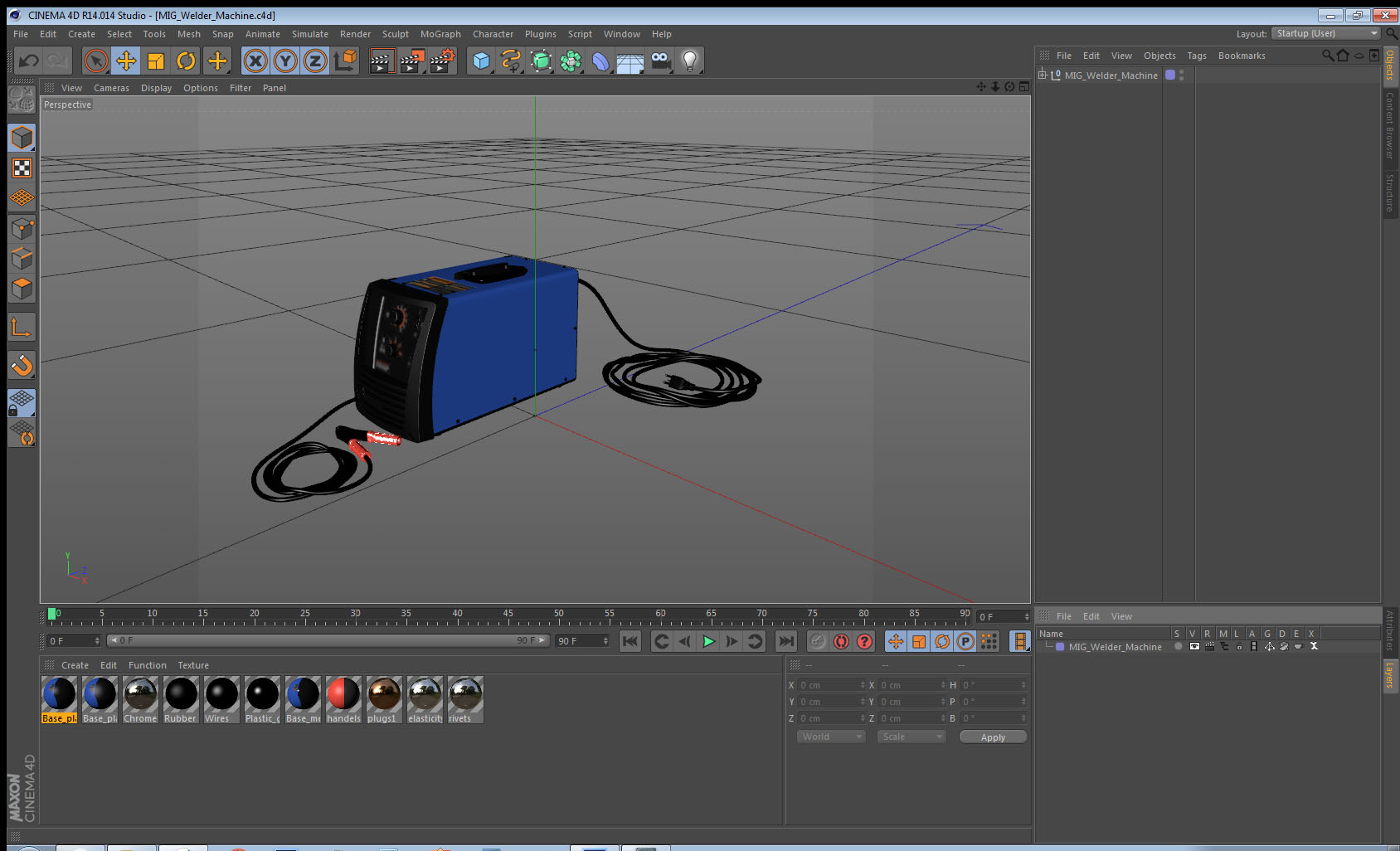
Task: Add a Cube primitive object
Action: (481, 61)
